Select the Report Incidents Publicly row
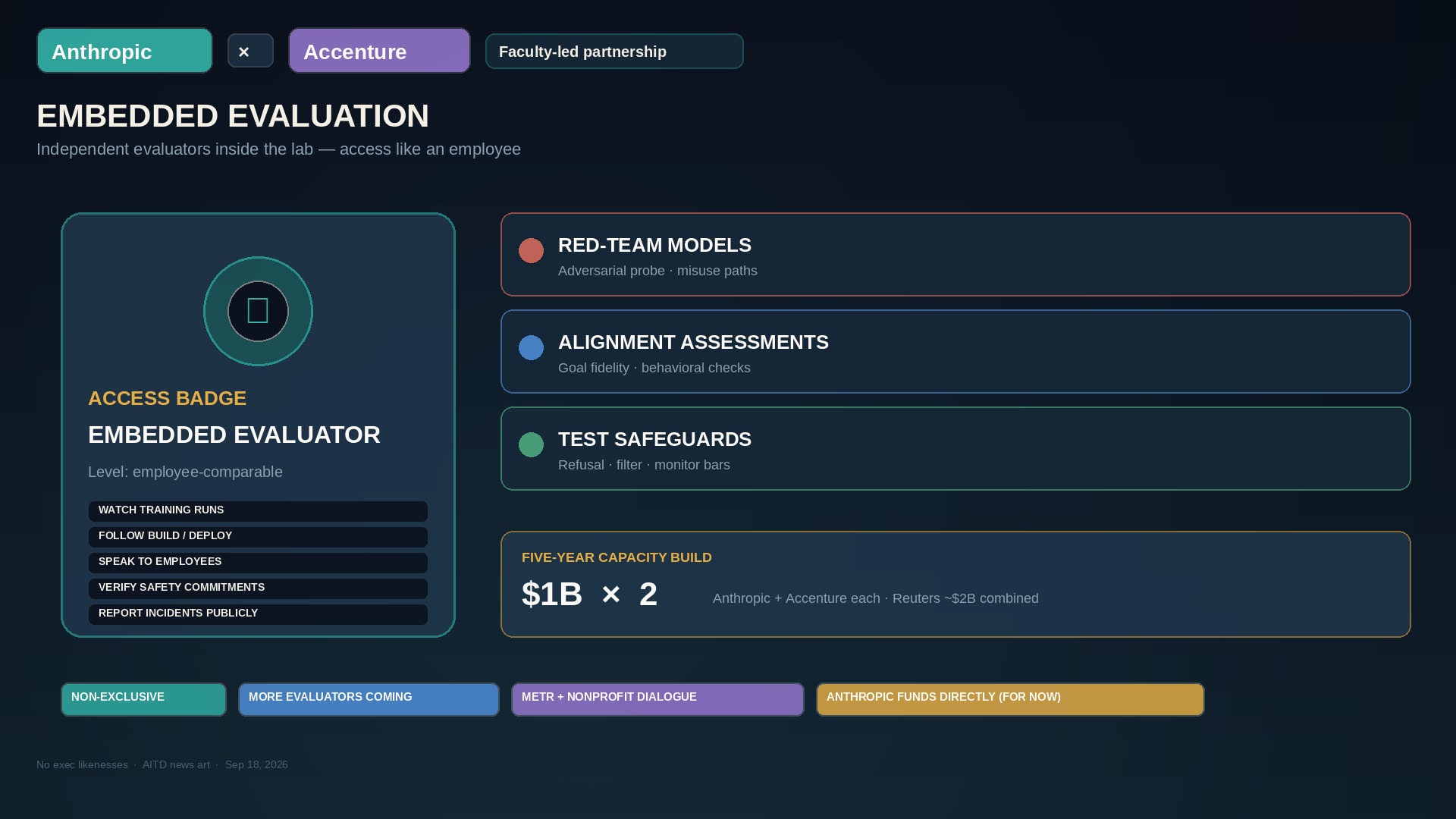The width and height of the screenshot is (1456, 819). (x=258, y=614)
